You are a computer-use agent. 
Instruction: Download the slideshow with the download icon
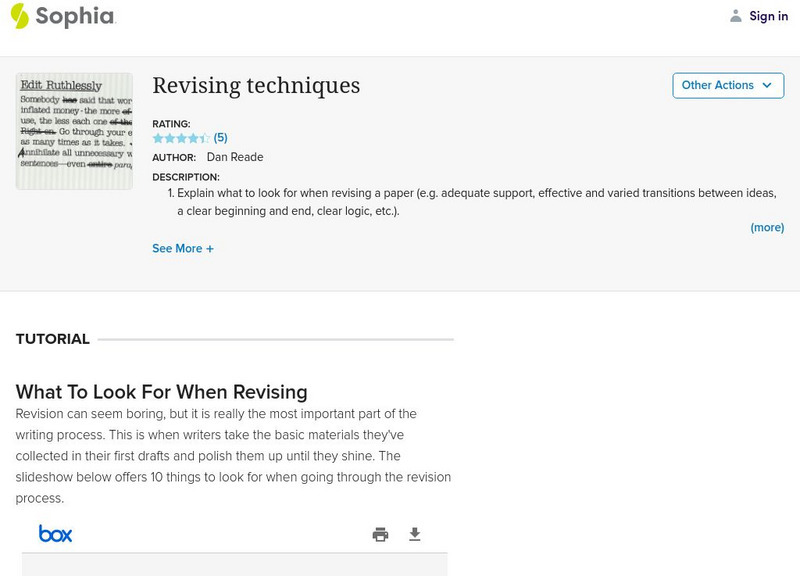[x=415, y=535]
